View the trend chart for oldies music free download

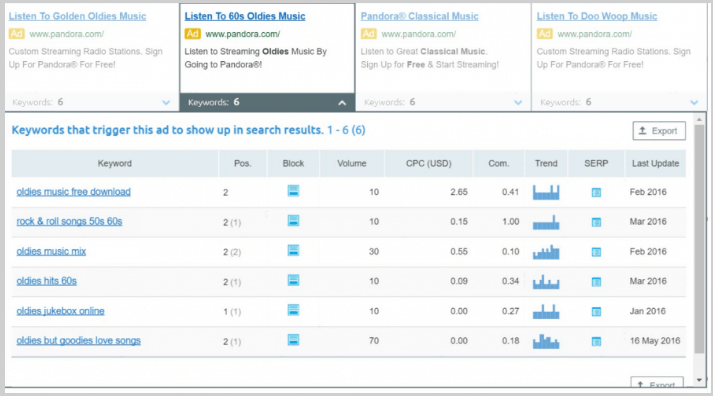click(546, 192)
